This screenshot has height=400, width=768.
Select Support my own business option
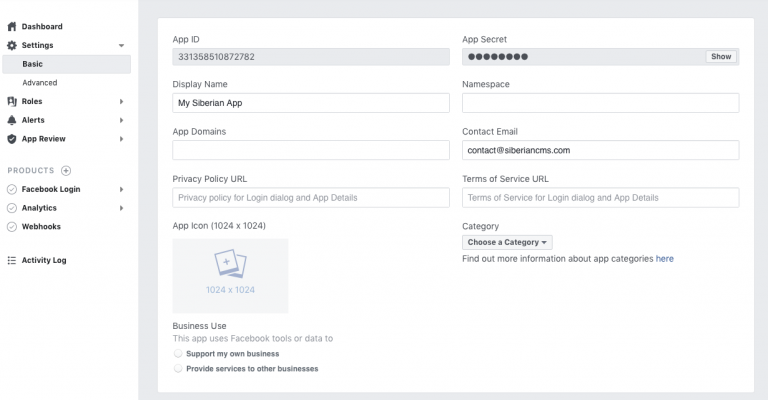point(178,354)
